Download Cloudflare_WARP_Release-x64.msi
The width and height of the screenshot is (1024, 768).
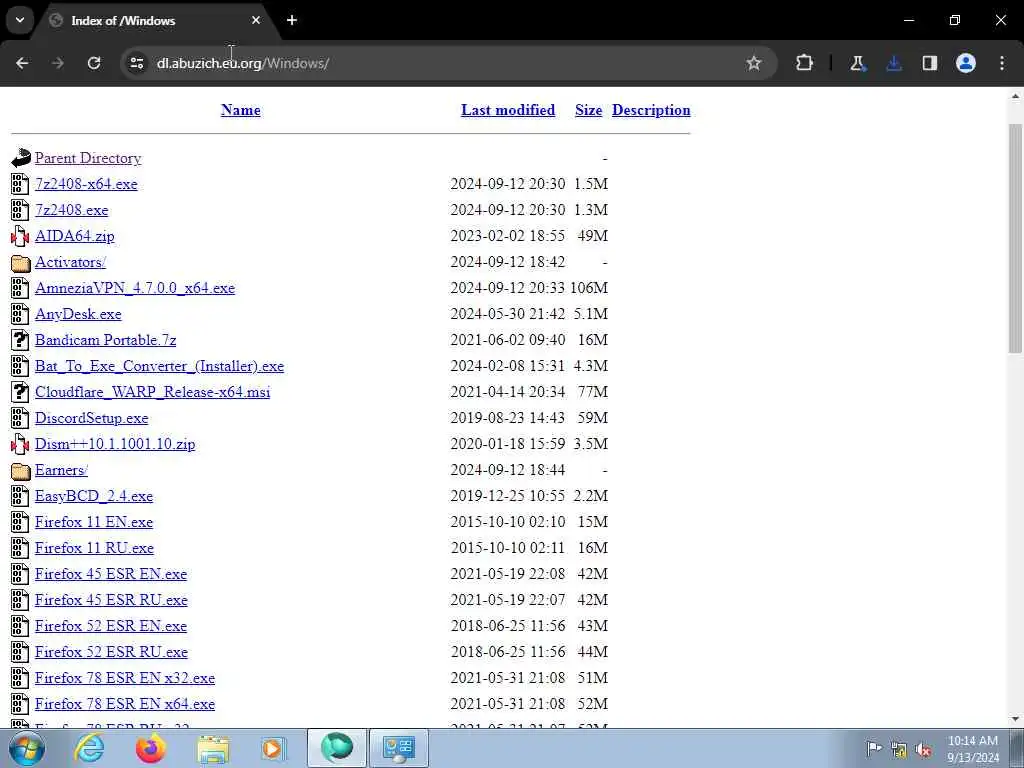click(x=153, y=392)
